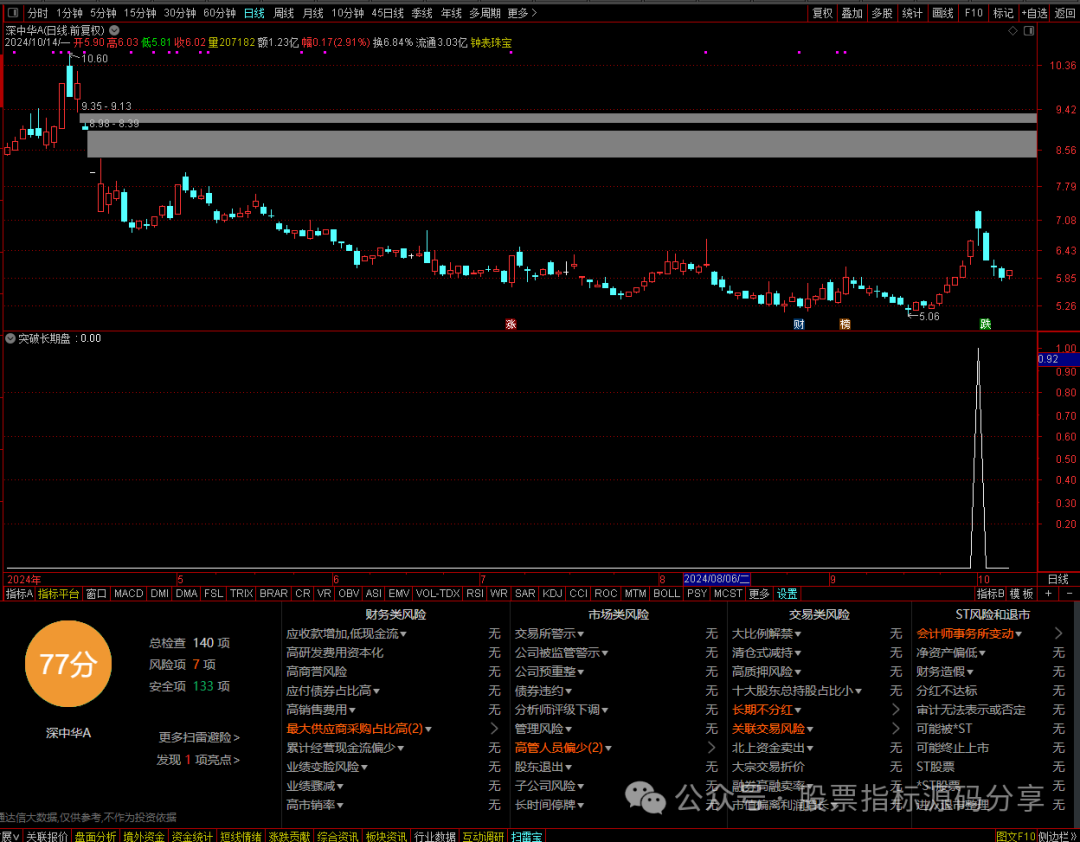Click the 指标A button
This screenshot has width=1080, height=842.
(19, 594)
